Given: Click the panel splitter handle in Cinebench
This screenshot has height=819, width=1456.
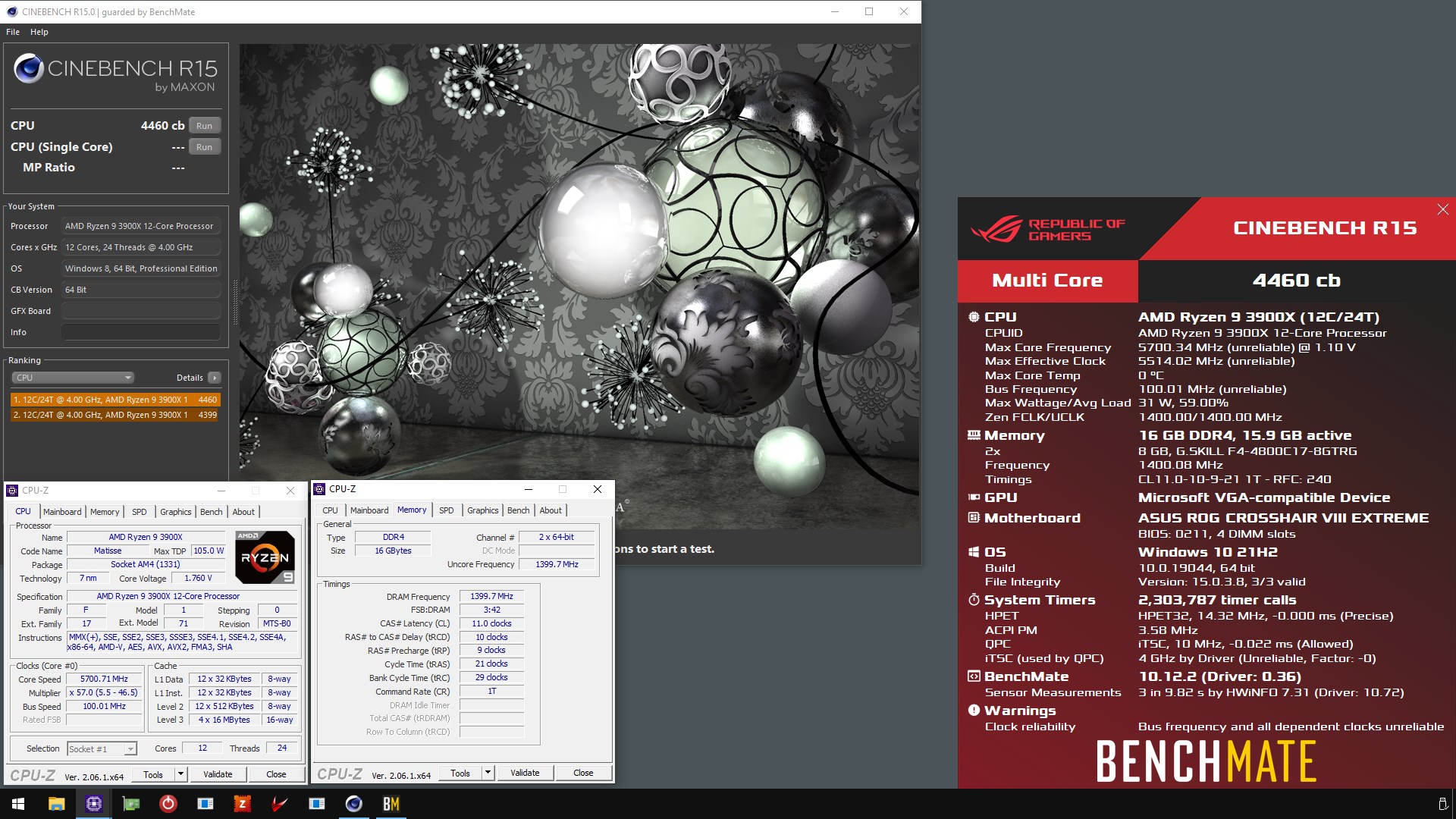Looking at the screenshot, I should [234, 302].
